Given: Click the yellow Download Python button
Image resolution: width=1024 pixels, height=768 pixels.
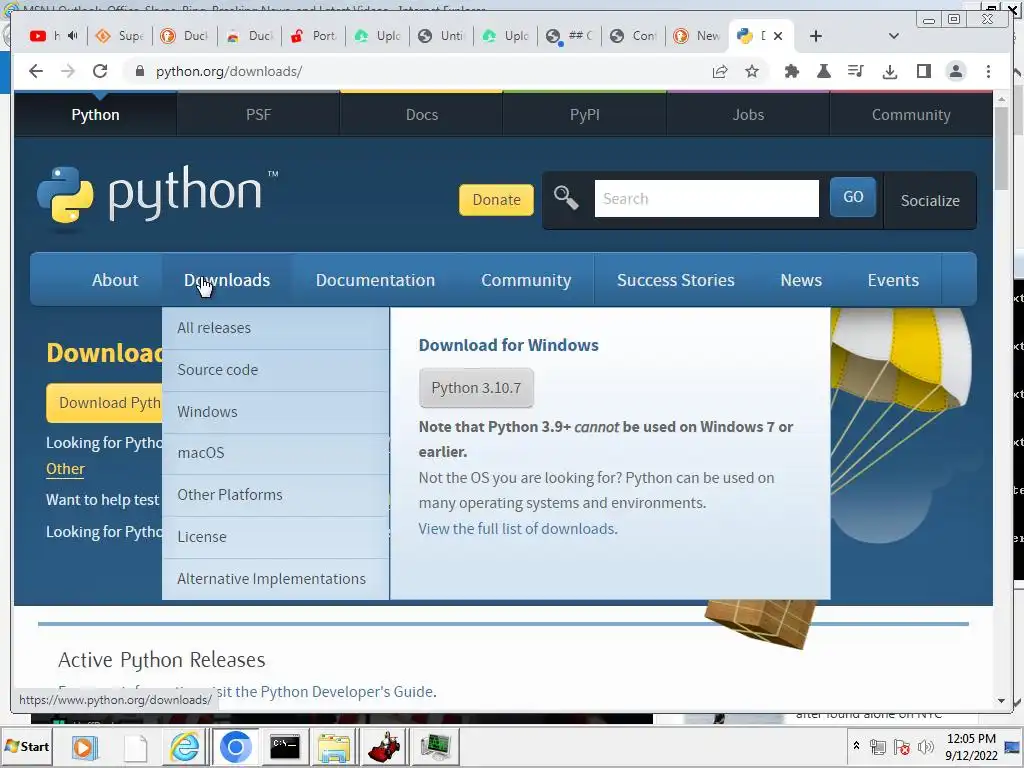Looking at the screenshot, I should coord(104,403).
